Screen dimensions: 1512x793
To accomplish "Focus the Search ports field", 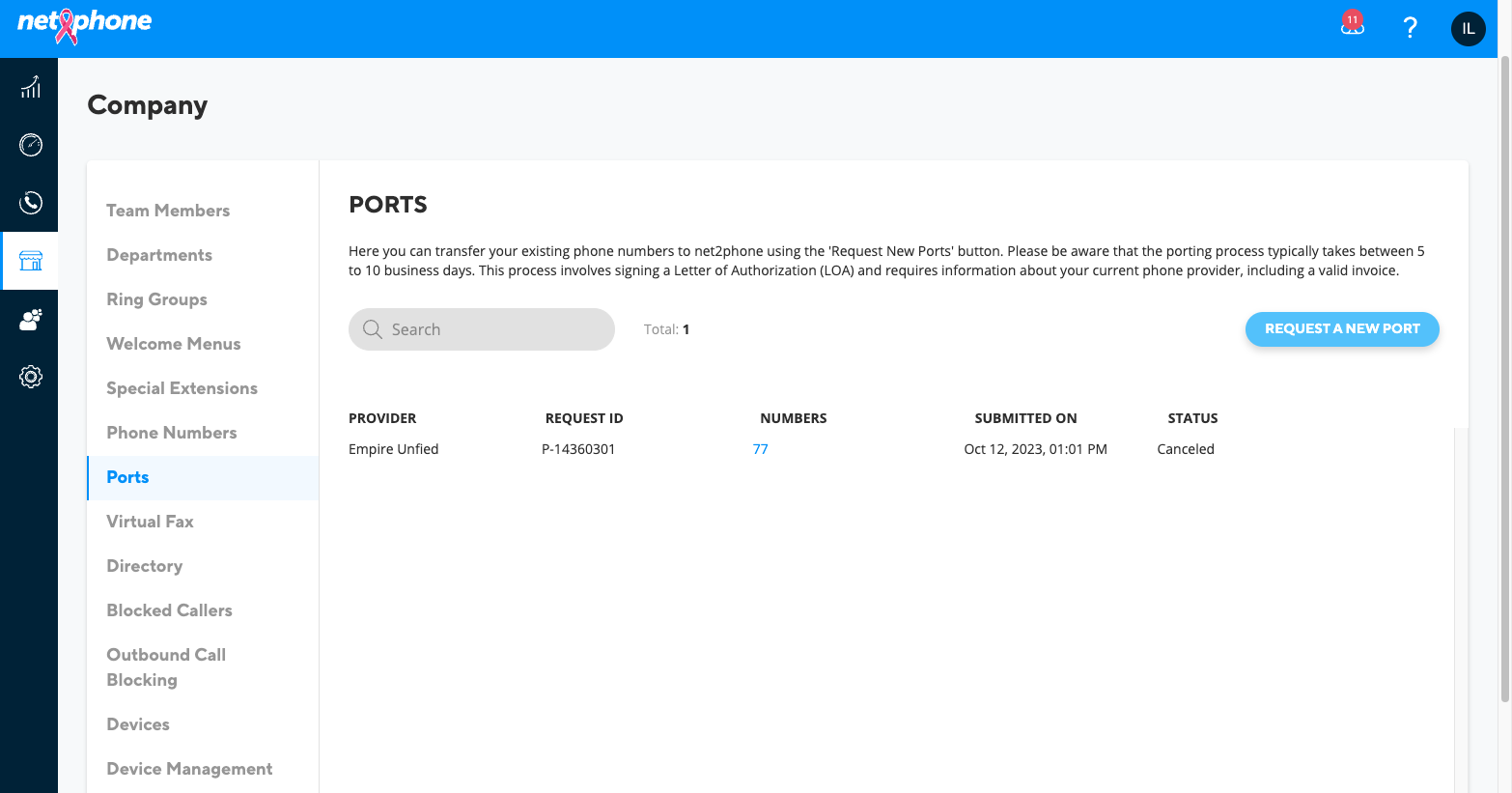I will point(482,329).
